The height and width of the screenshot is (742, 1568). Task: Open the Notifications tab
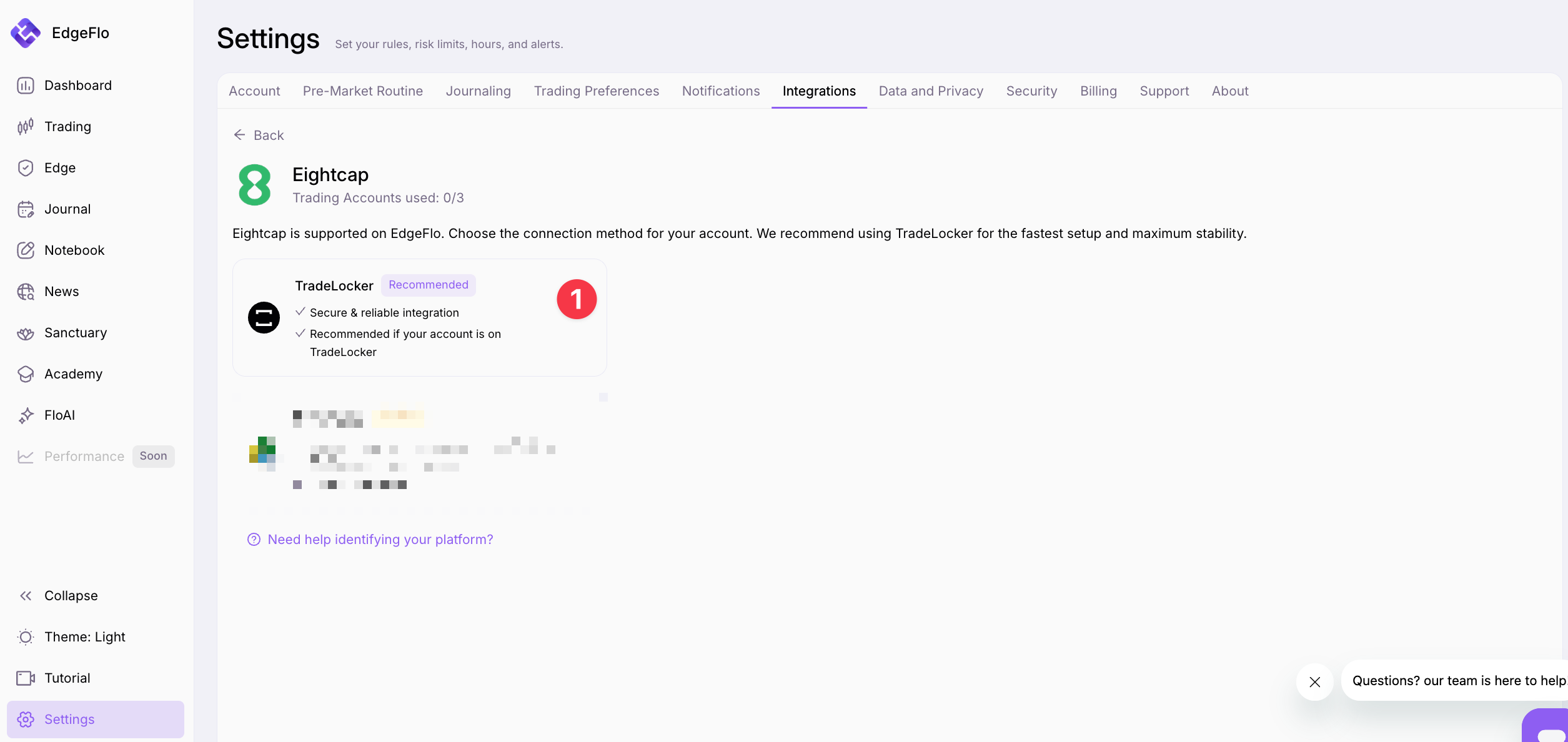click(721, 91)
